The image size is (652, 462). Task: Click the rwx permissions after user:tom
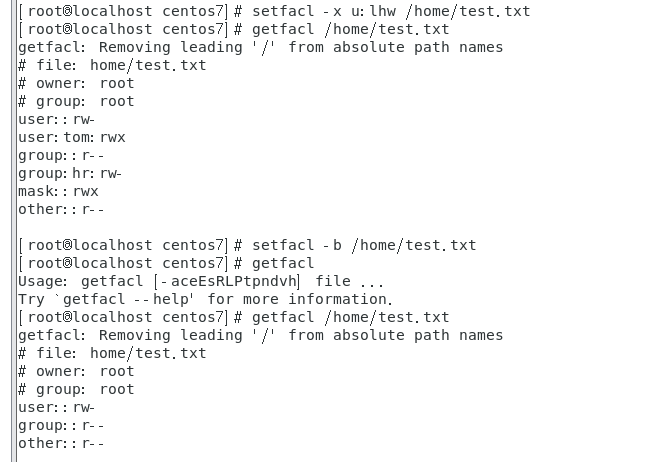(112, 137)
